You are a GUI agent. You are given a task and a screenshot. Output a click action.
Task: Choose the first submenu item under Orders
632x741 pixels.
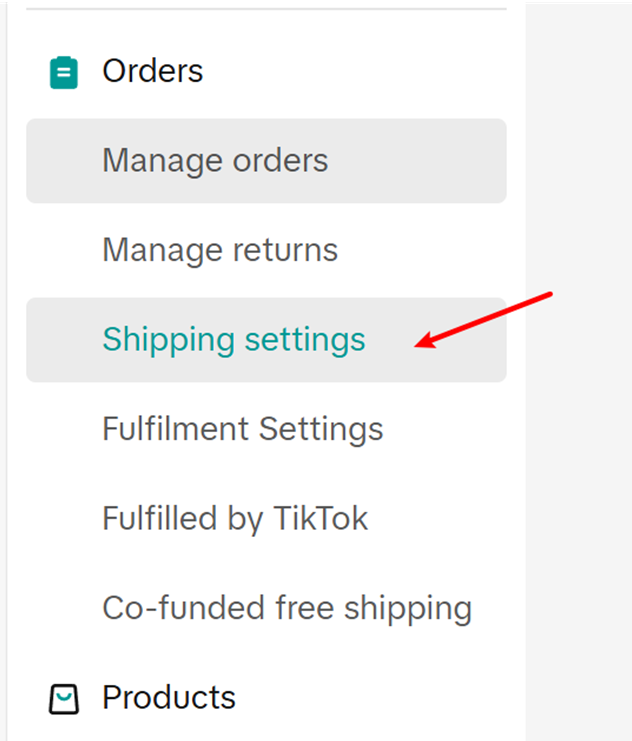[215, 161]
